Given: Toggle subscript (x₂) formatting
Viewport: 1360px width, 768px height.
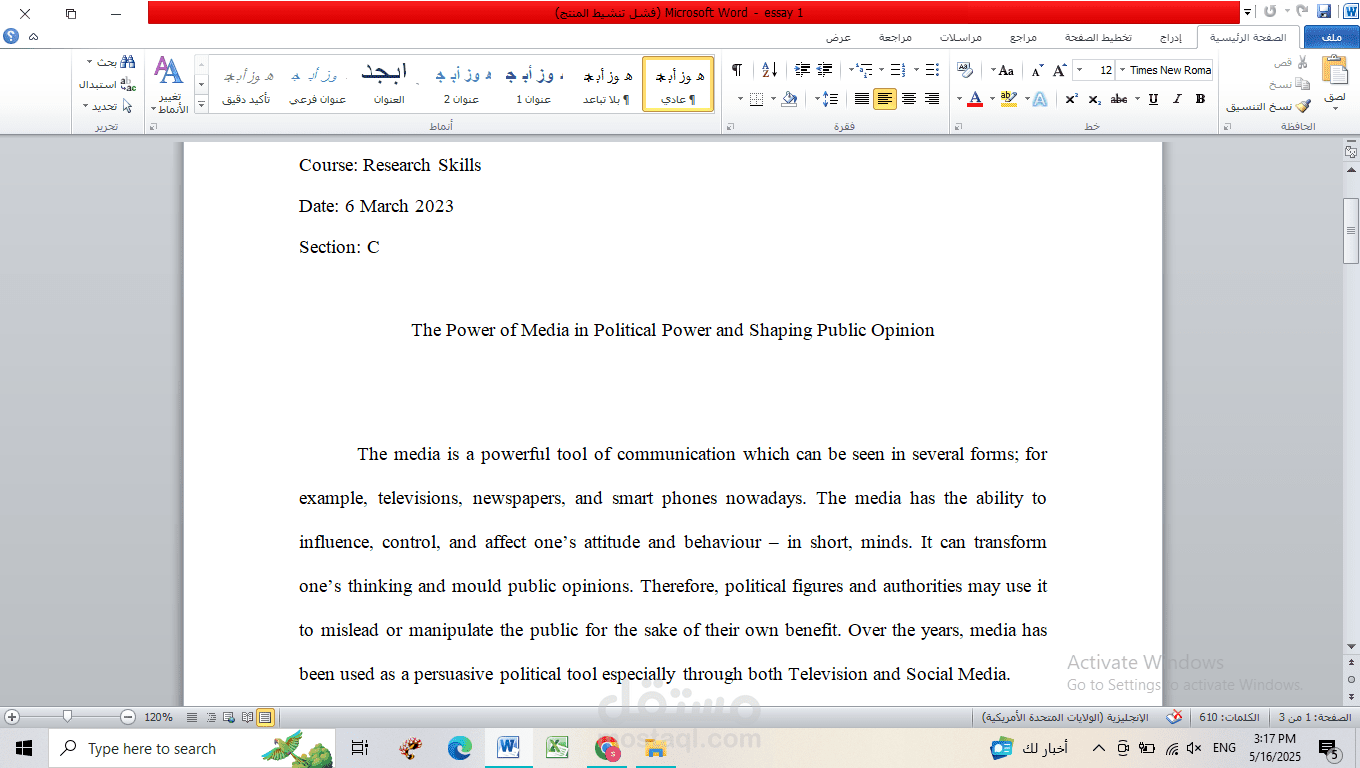Looking at the screenshot, I should (x=1095, y=99).
